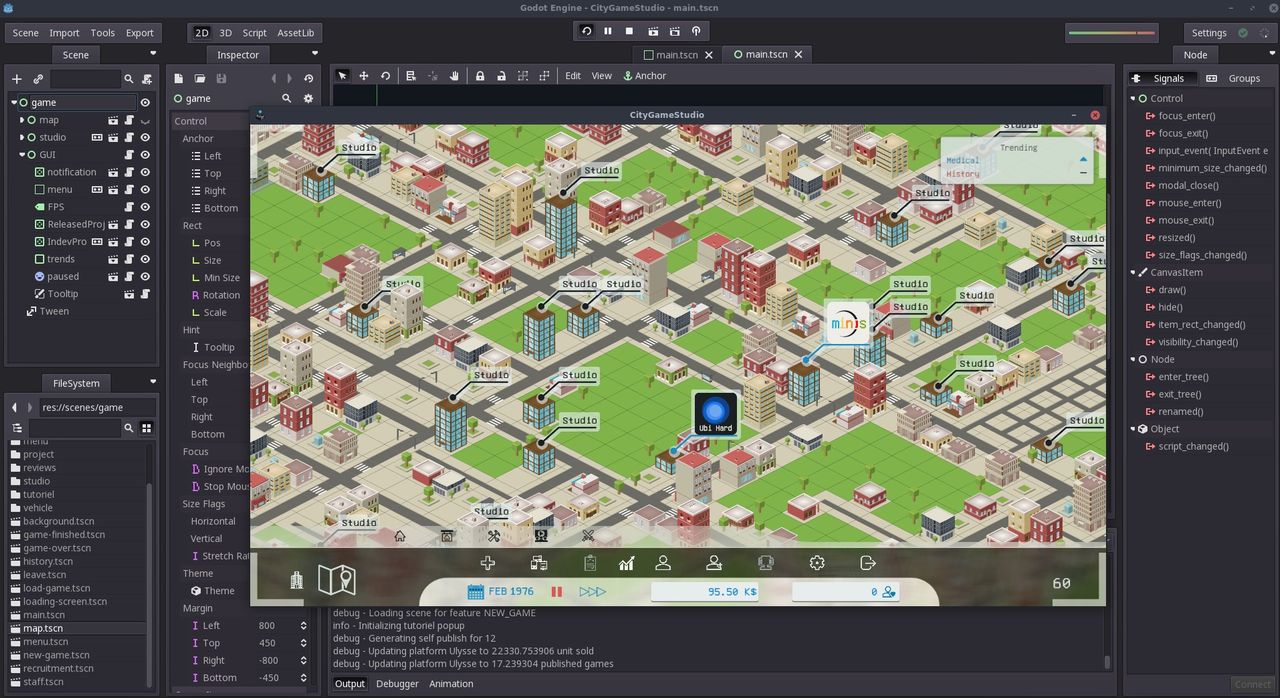Select the pan mode hand tool
This screenshot has width=1280, height=698.
(454, 76)
